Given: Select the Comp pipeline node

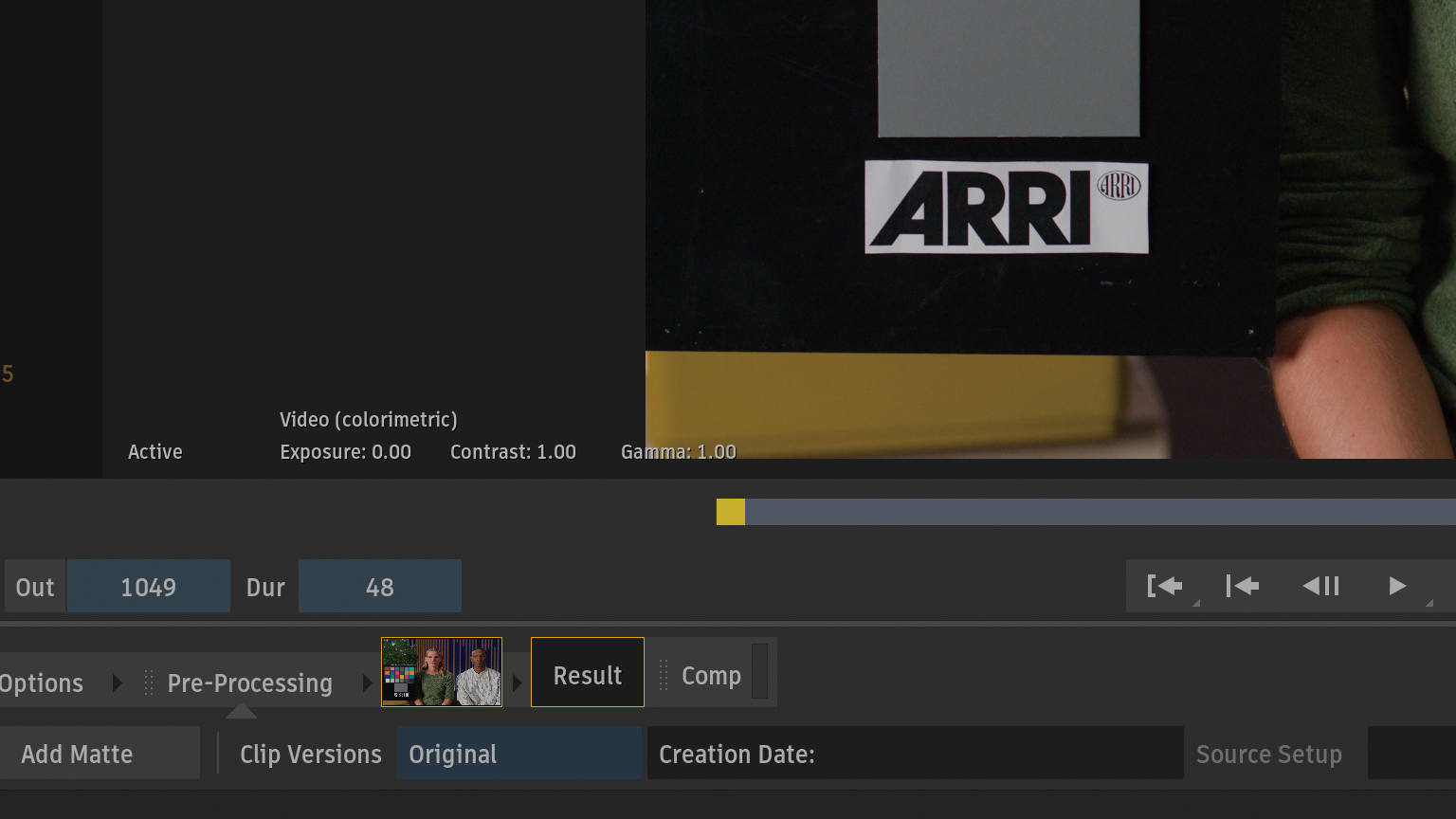Looking at the screenshot, I should [x=711, y=676].
